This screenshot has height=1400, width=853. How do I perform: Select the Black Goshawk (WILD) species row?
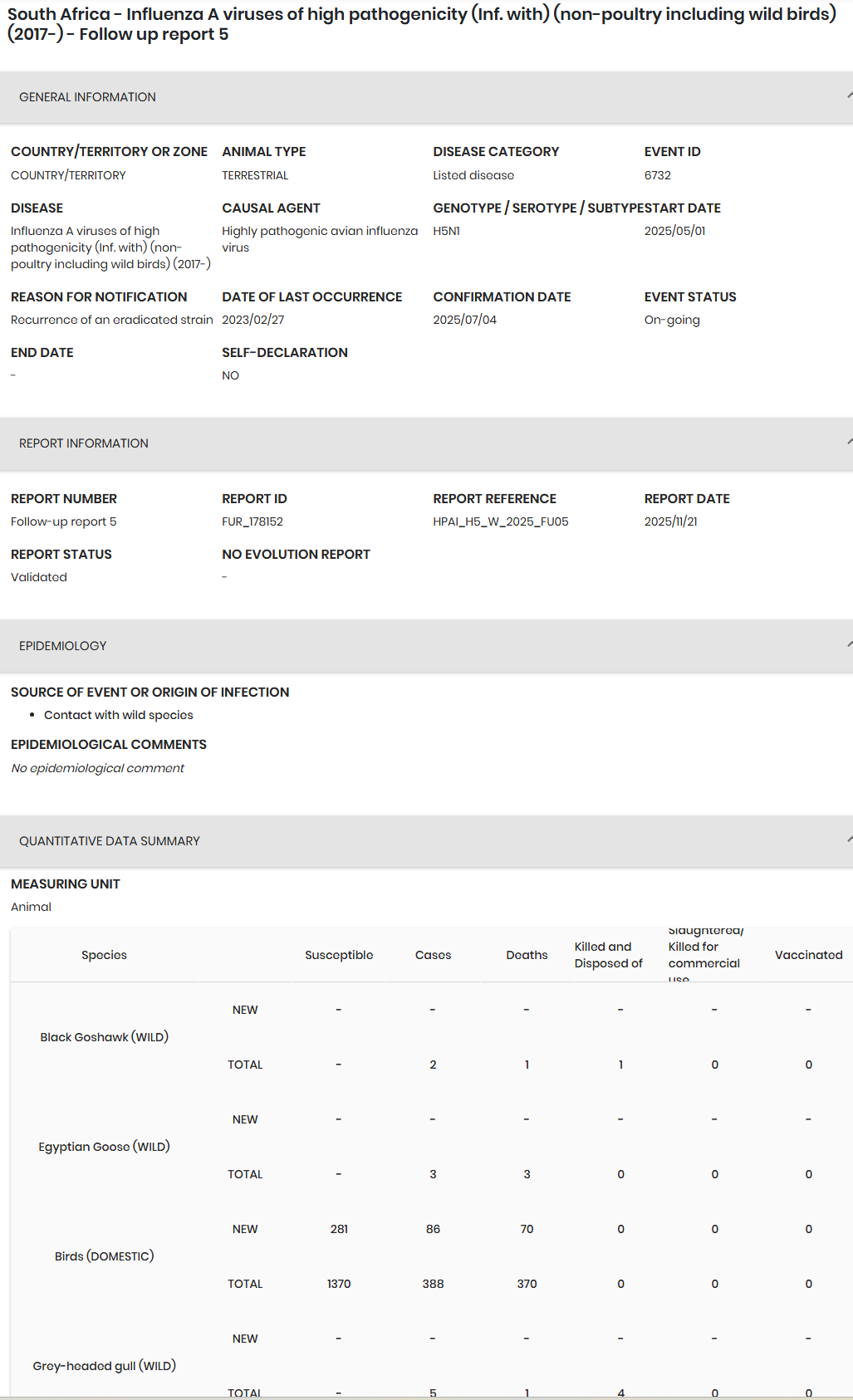tap(105, 1037)
